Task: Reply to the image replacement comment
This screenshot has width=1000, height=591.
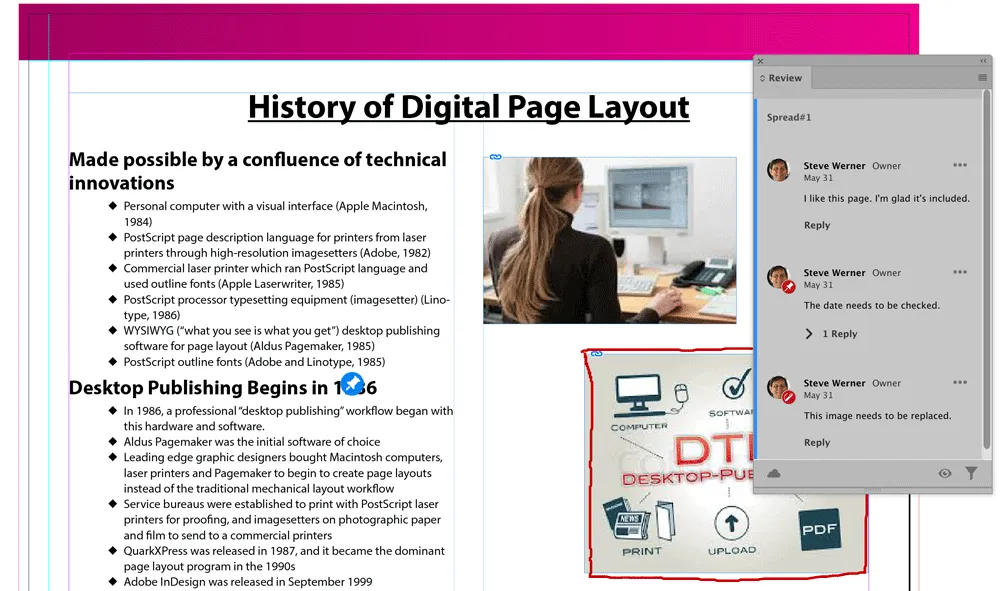Action: (817, 442)
